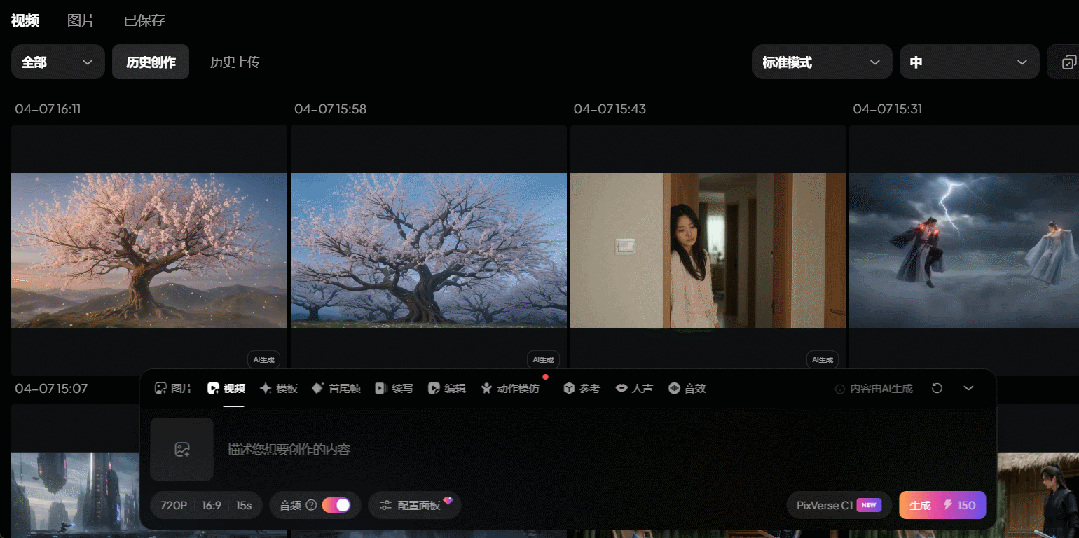1079x538 pixels.
Task: Select the 编辑 mode
Action: (447, 389)
